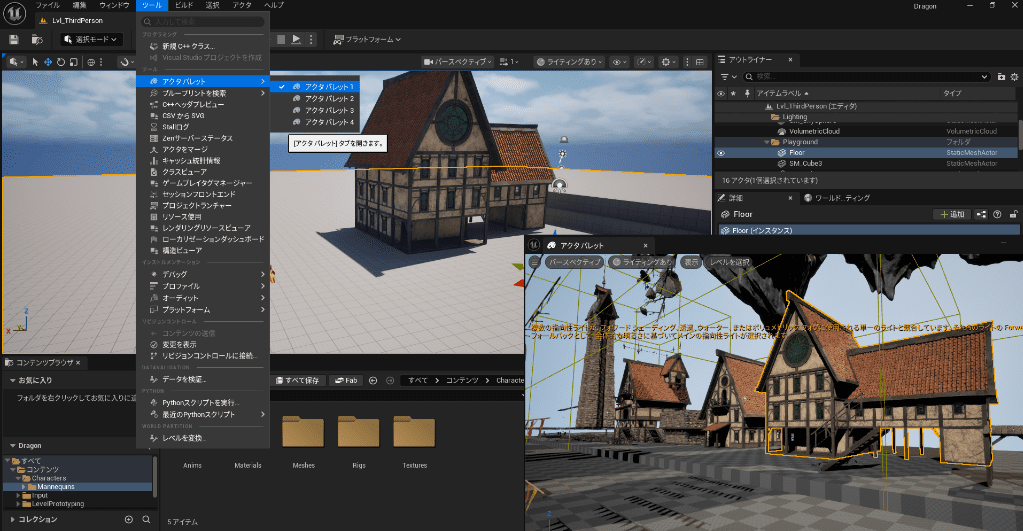
Task: Click the Fab button in content browser
Action: click(x=346, y=380)
